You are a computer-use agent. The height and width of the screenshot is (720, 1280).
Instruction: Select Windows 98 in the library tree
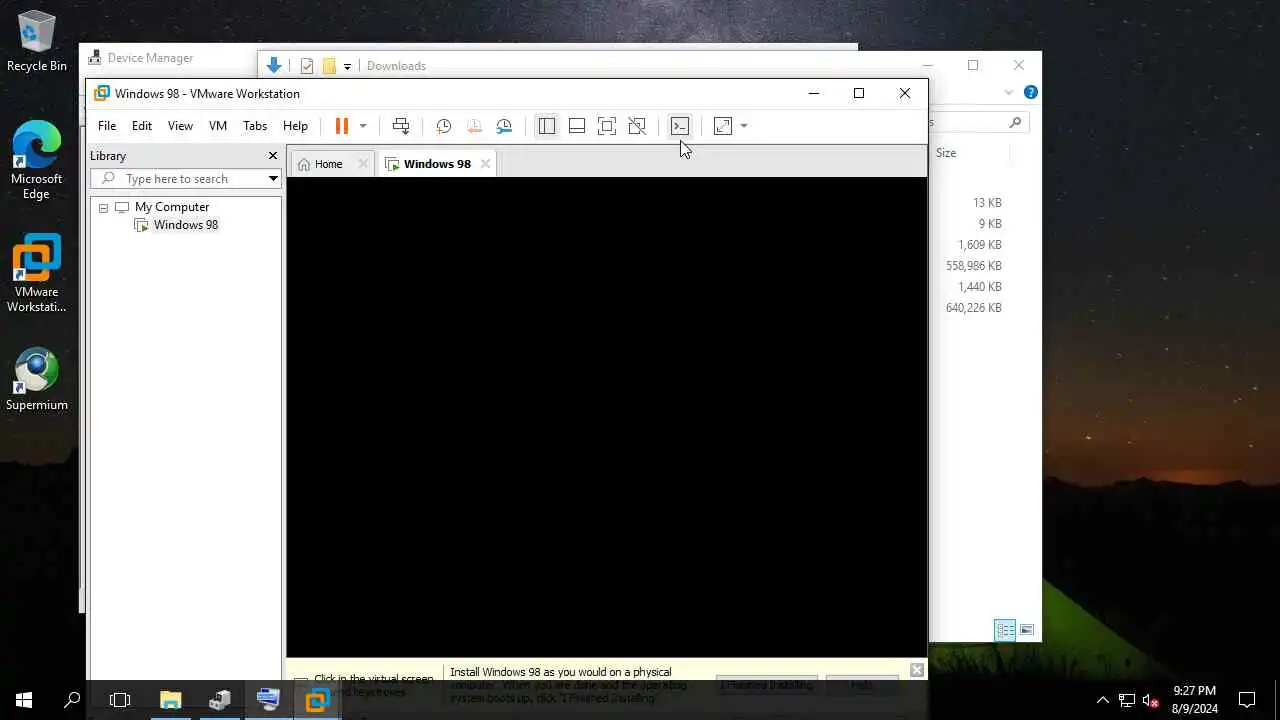coord(186,225)
